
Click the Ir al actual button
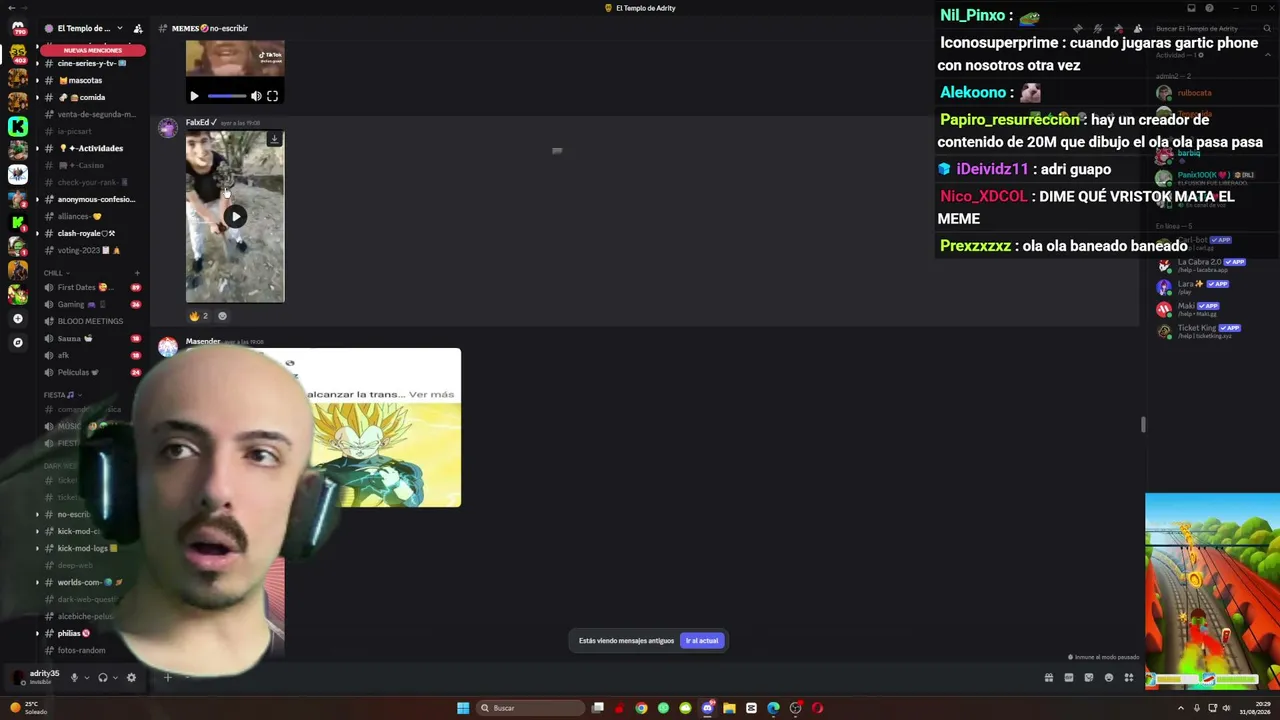[702, 641]
